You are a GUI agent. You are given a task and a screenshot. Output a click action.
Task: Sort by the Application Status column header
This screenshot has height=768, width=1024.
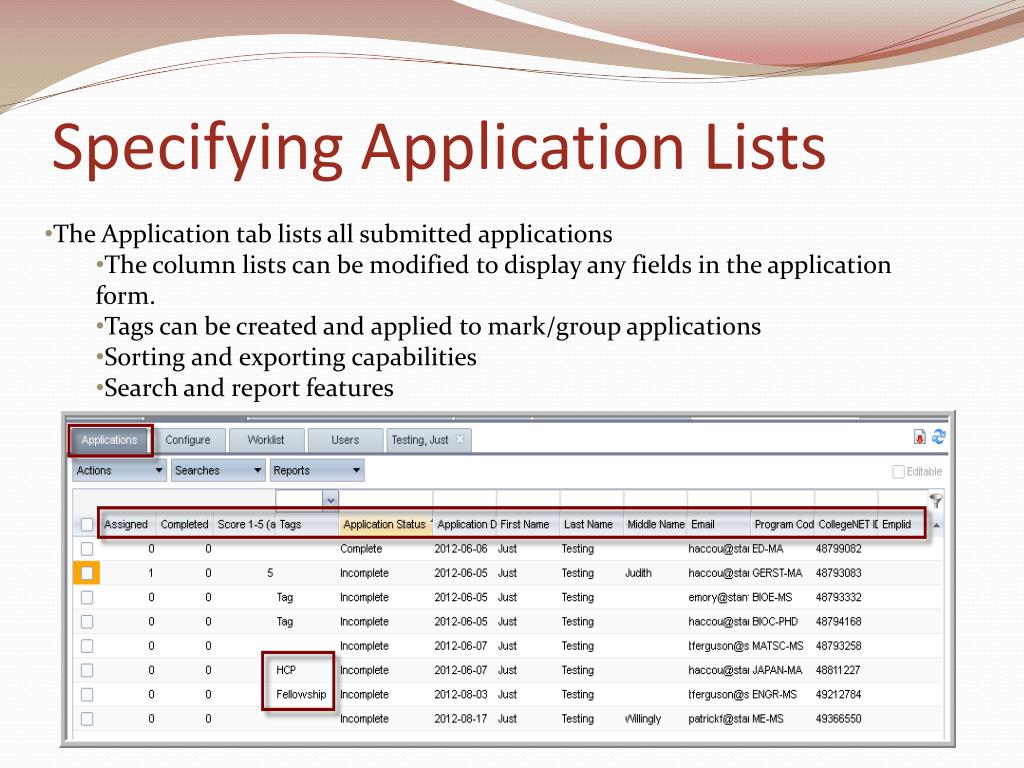click(385, 524)
